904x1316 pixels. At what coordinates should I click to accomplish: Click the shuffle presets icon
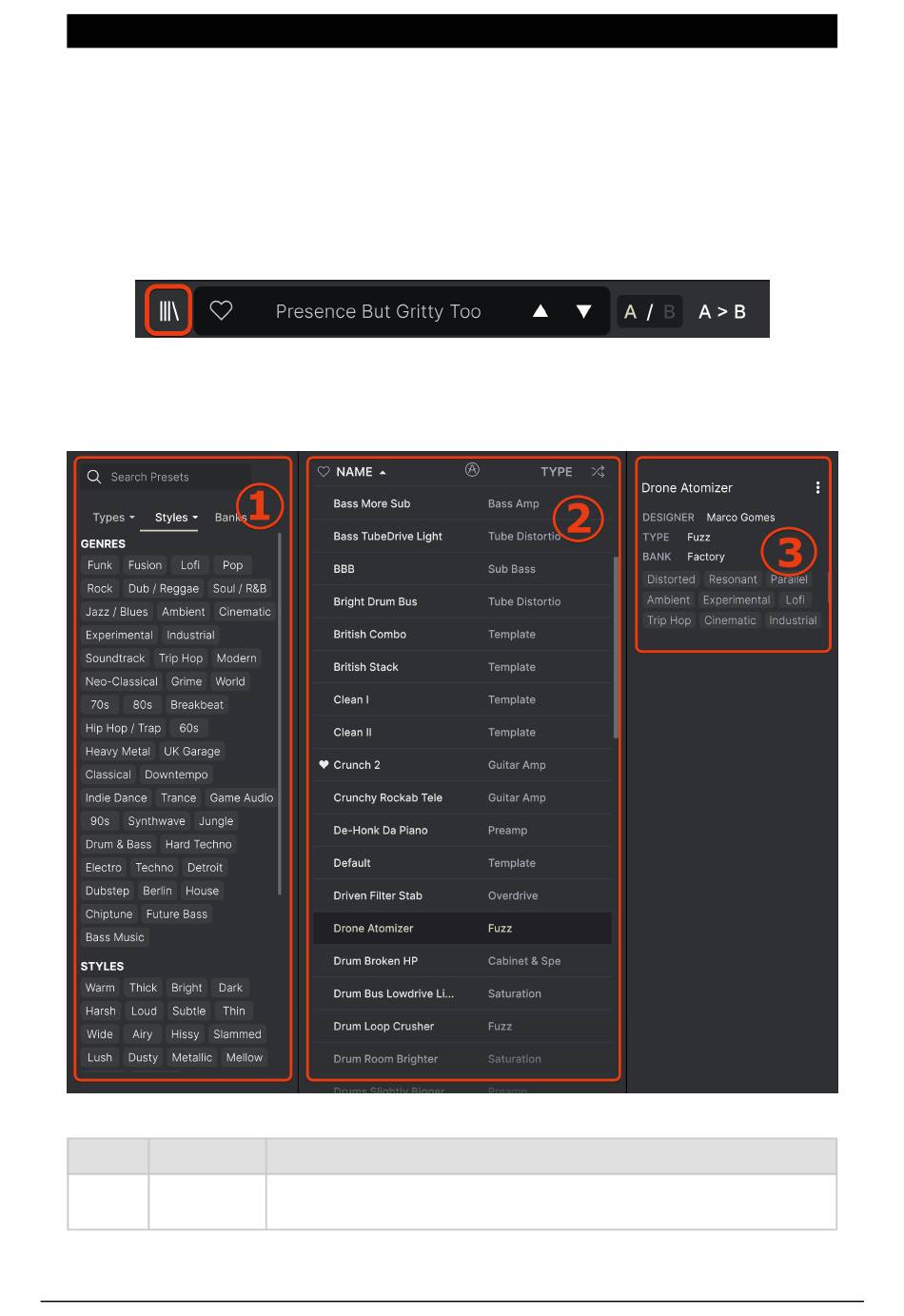[598, 471]
